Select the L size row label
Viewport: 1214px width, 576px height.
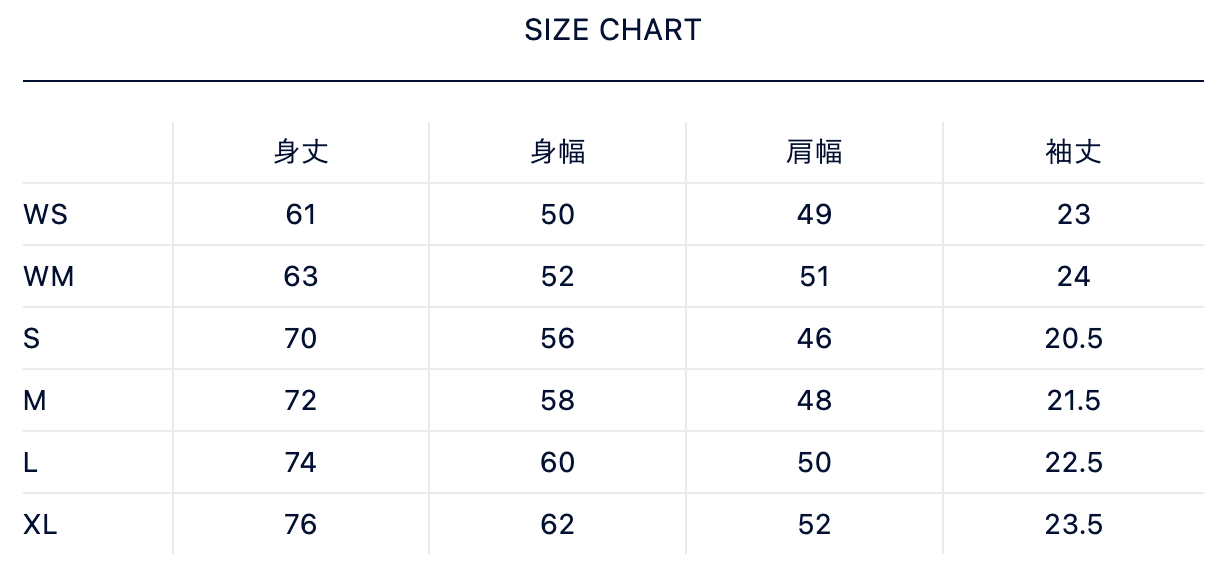[x=31, y=463]
